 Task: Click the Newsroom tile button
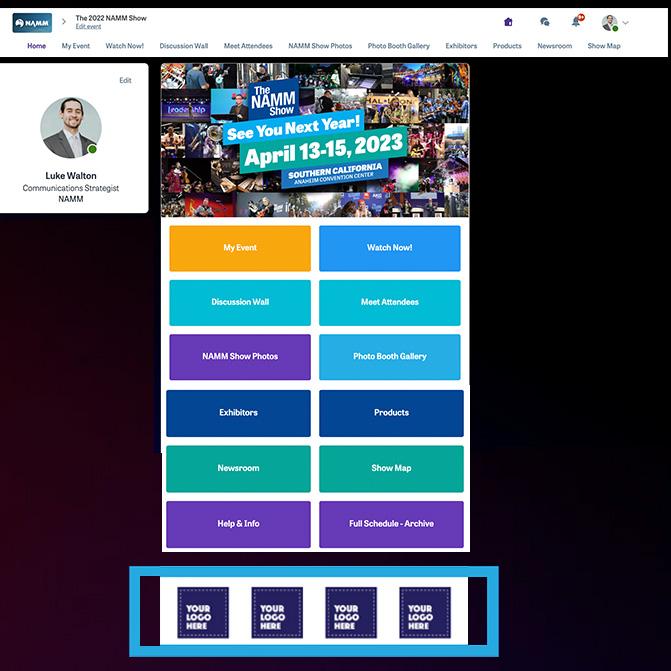point(238,469)
